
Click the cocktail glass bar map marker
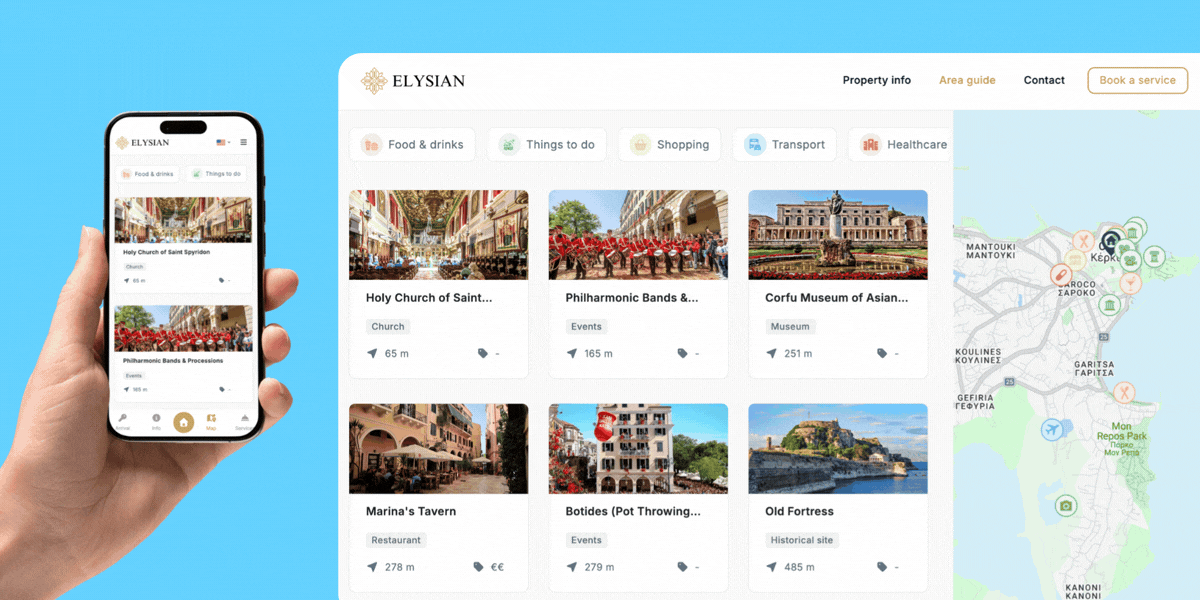[1130, 283]
